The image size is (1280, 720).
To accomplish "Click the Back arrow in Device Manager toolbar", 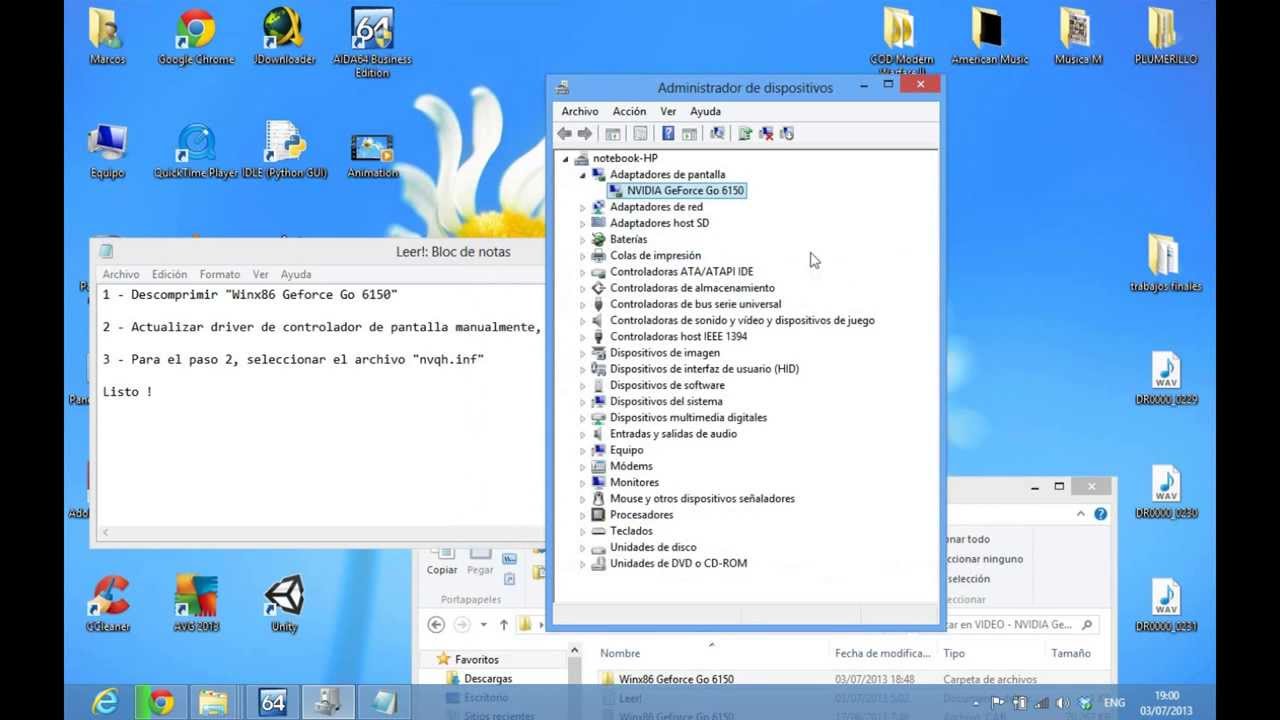I will (565, 133).
